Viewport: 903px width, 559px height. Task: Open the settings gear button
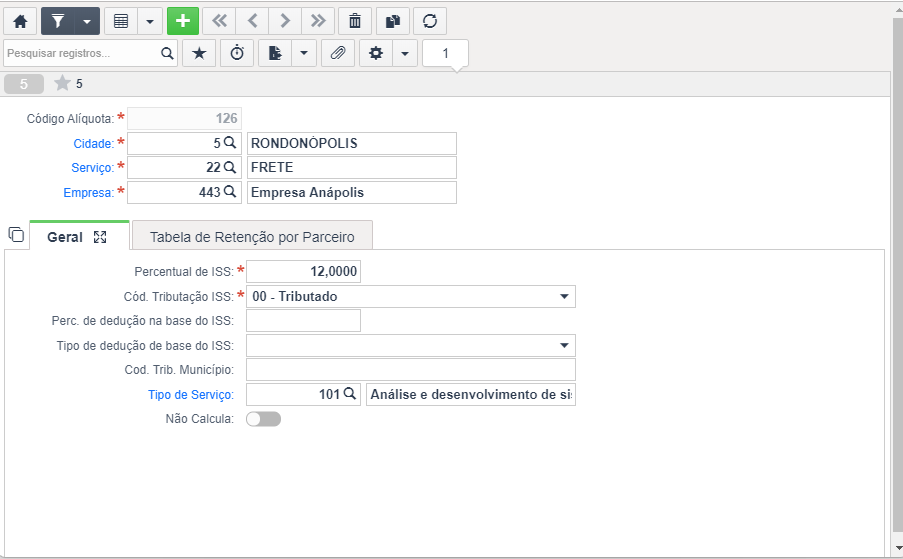376,54
